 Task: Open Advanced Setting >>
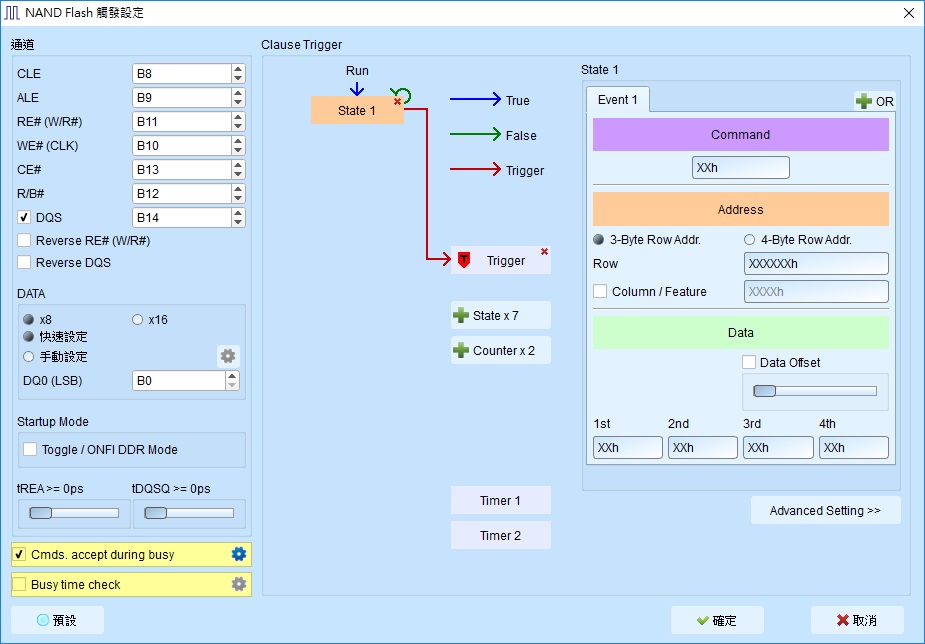[825, 510]
